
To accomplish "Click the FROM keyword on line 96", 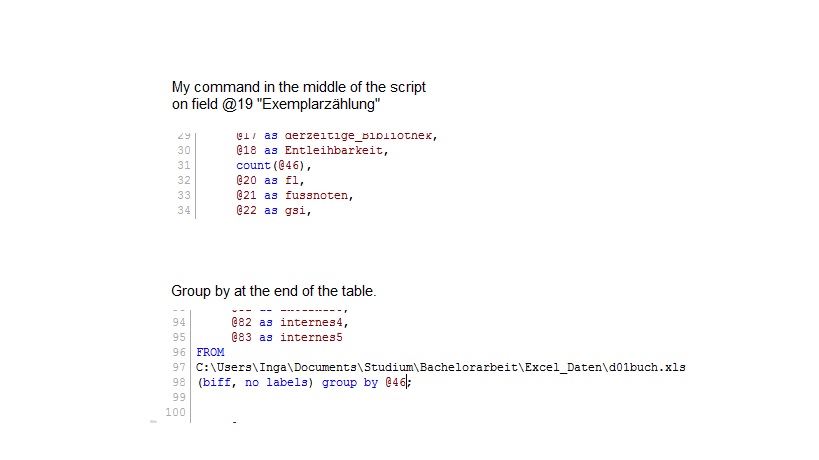I will point(210,352).
